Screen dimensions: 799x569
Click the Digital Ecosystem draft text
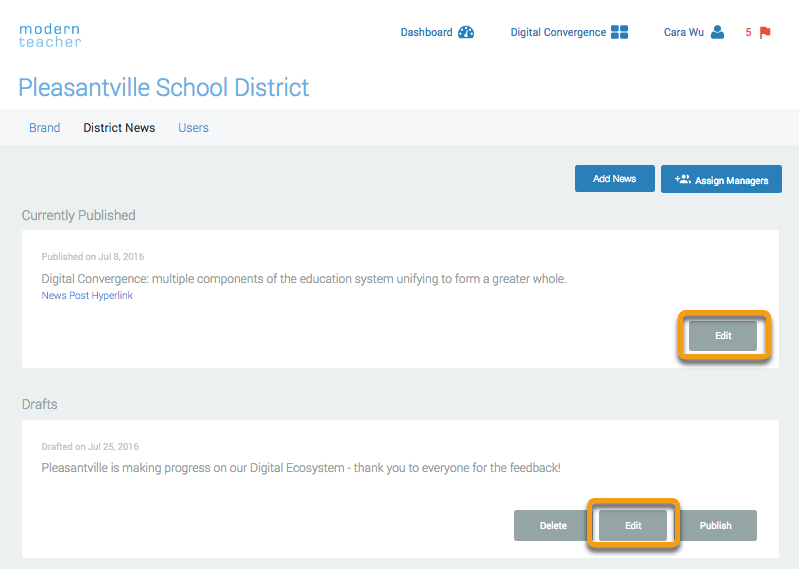click(301, 468)
